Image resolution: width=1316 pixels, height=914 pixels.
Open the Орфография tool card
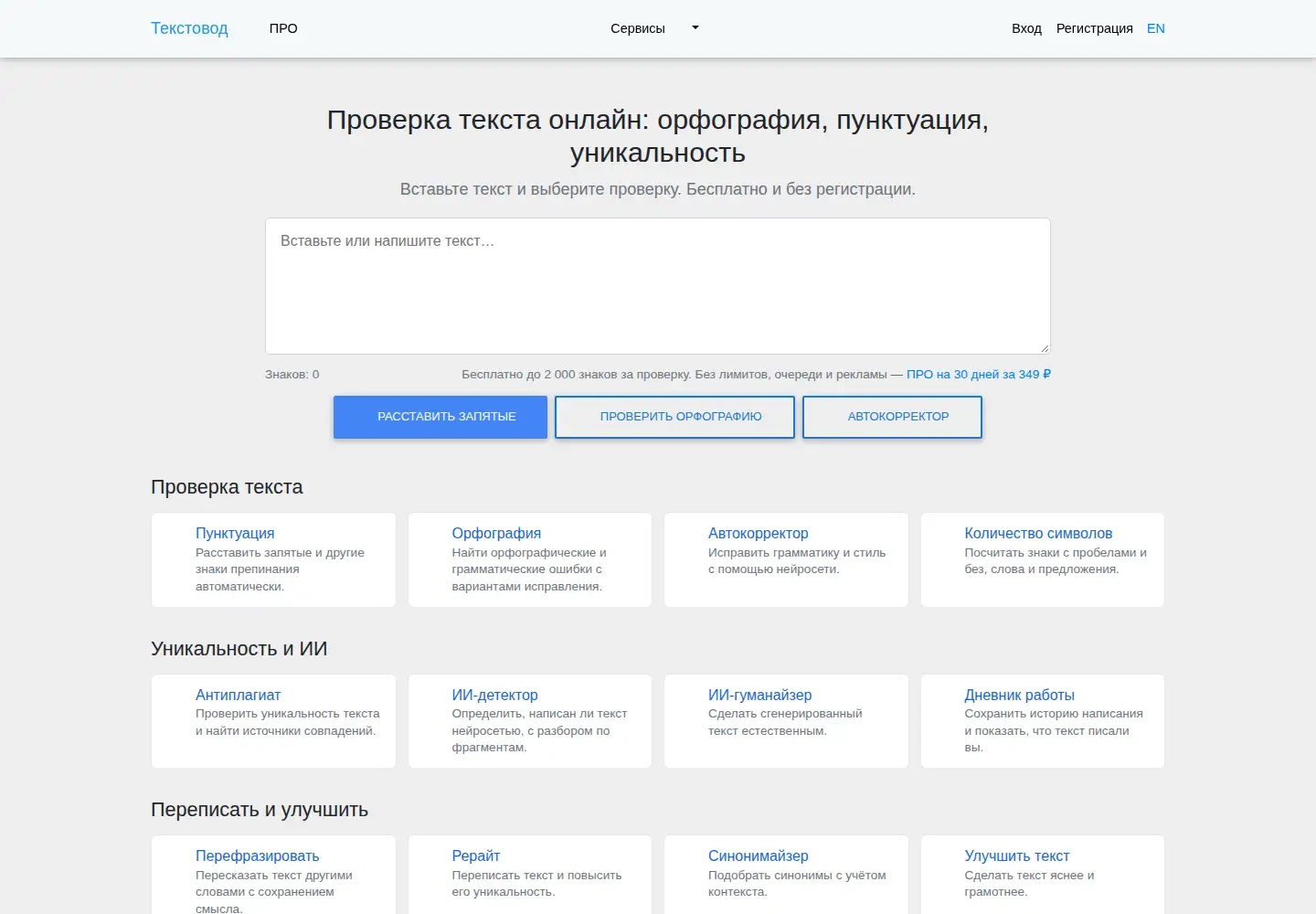530,559
